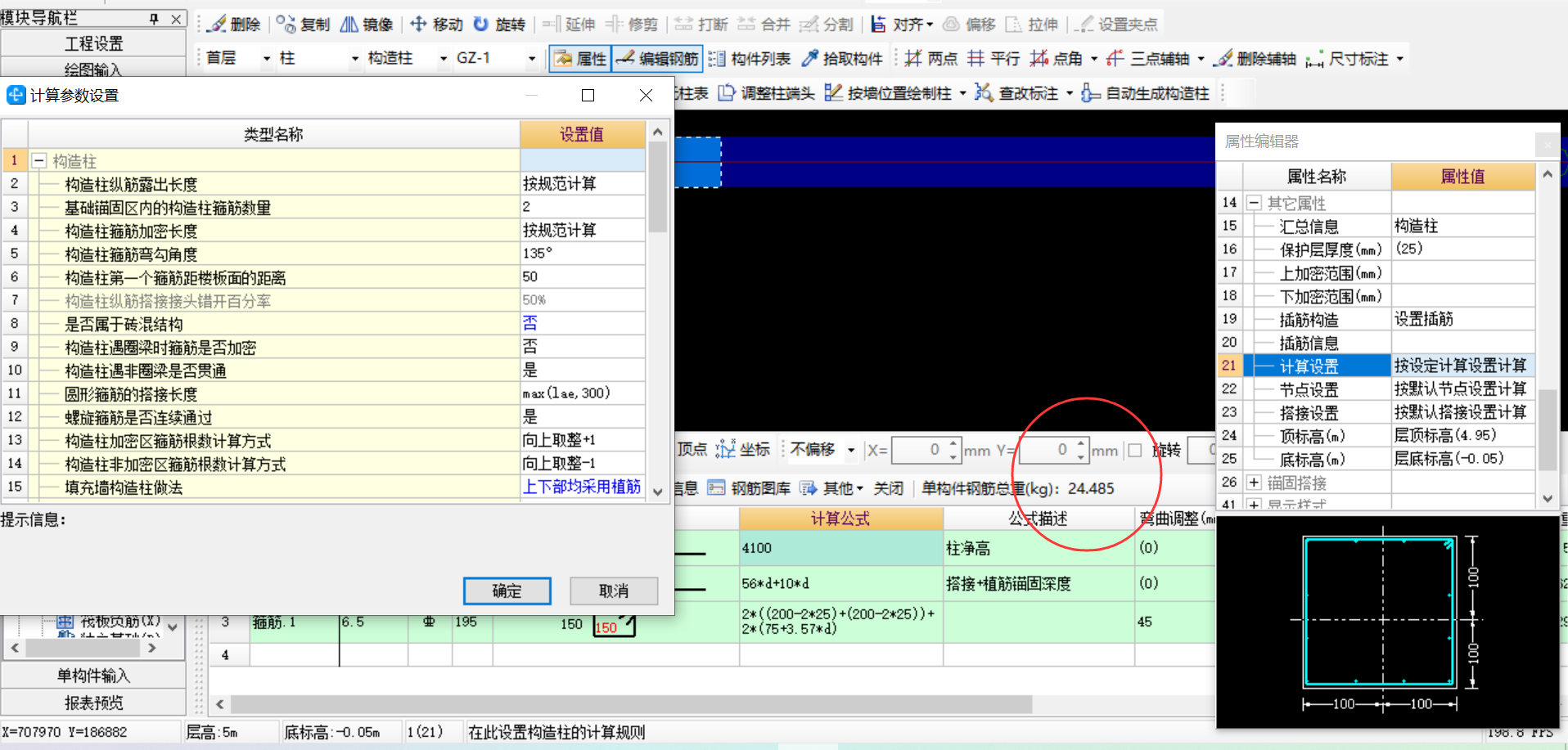1568x750 pixels.
Task: Click the 计算公式 column header
Action: [840, 519]
